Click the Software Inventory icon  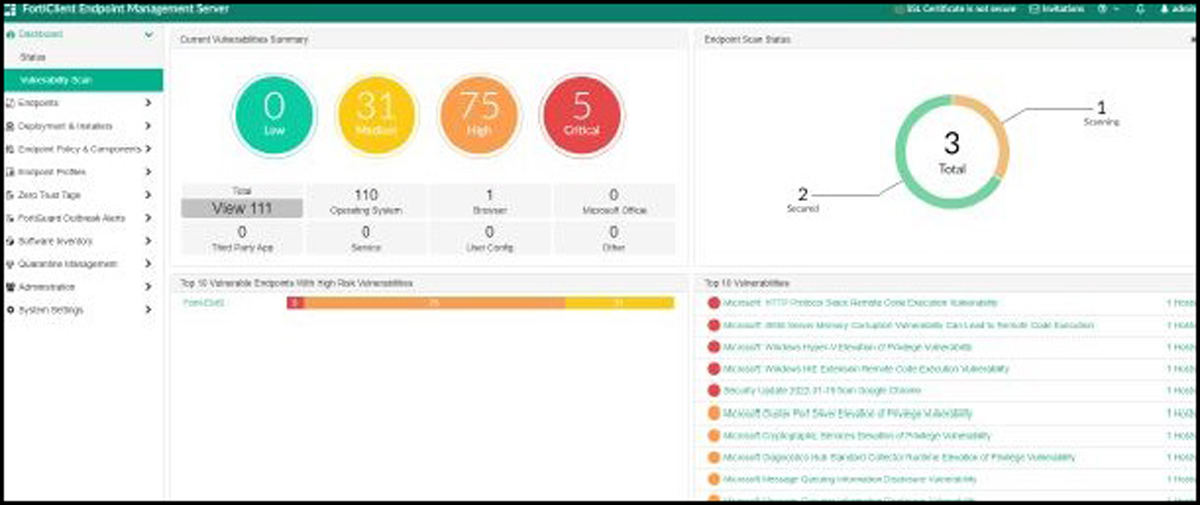10,241
